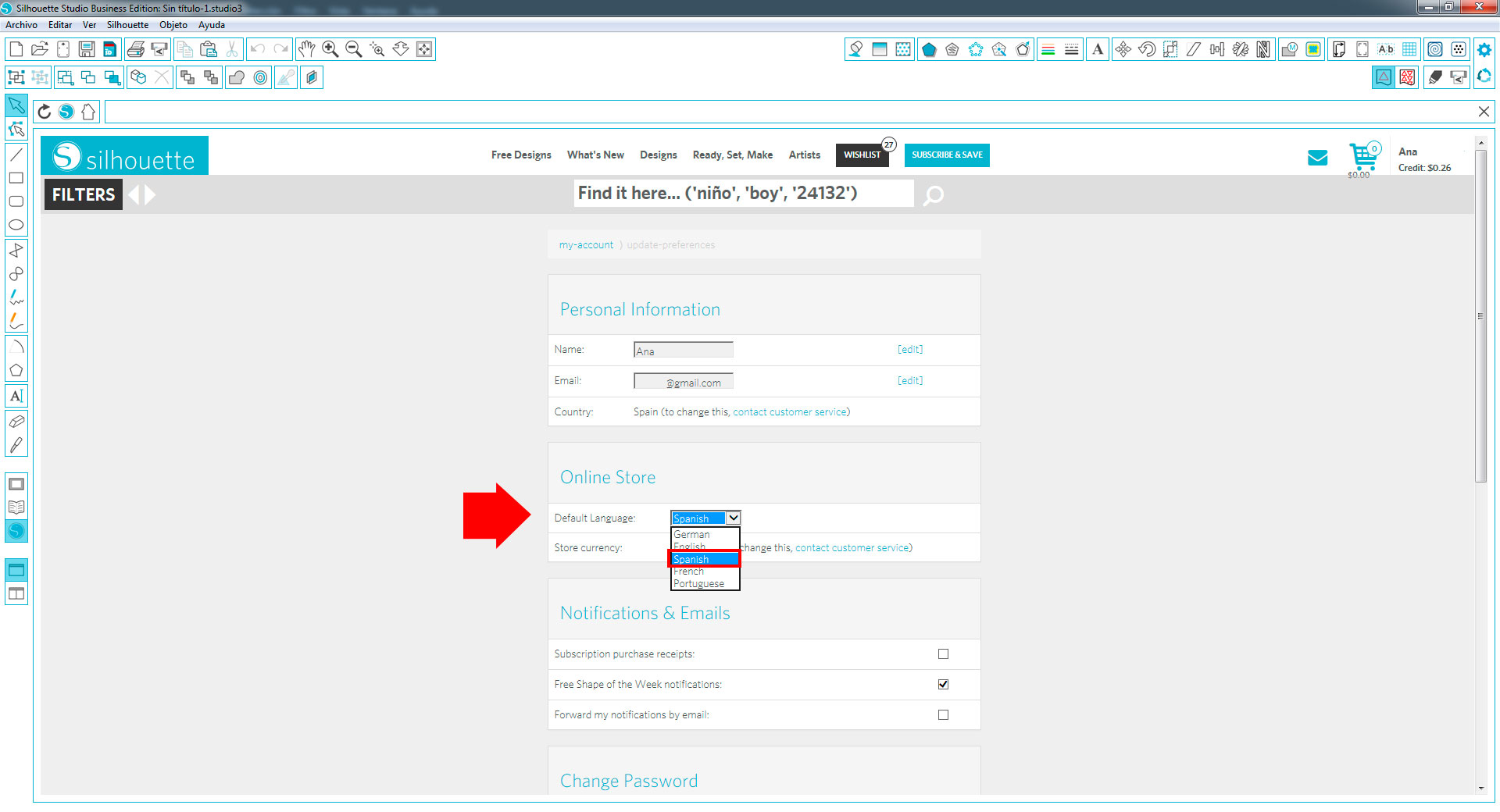
Task: Fit to window icon
Action: coord(424,49)
